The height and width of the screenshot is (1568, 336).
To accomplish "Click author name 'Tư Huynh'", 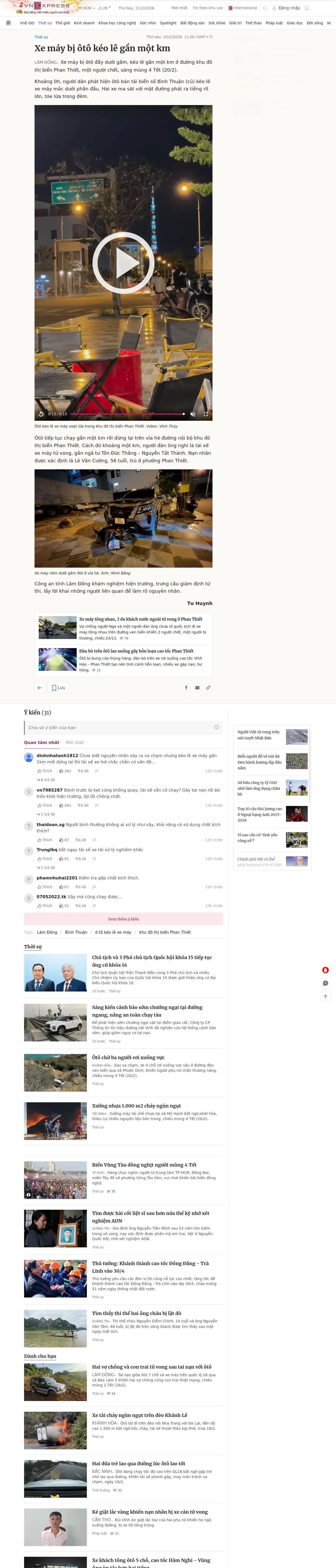I will point(199,603).
